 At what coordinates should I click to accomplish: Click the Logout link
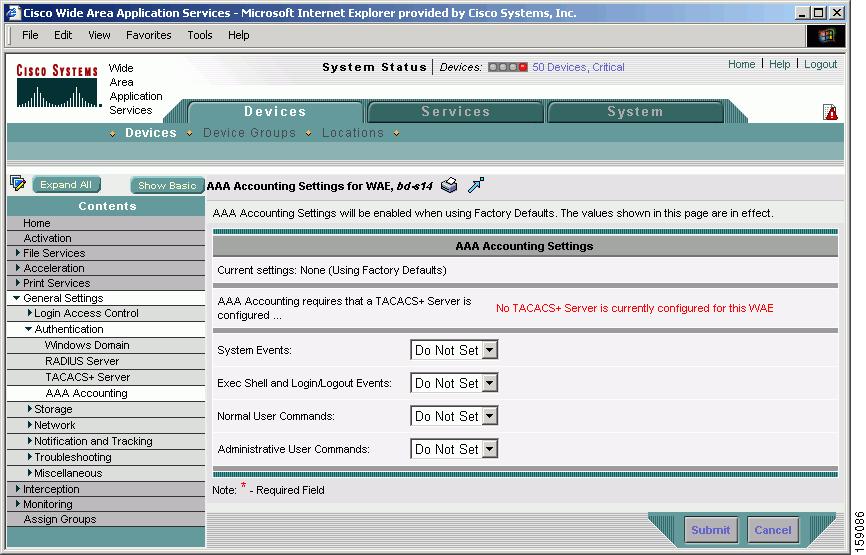[x=820, y=64]
